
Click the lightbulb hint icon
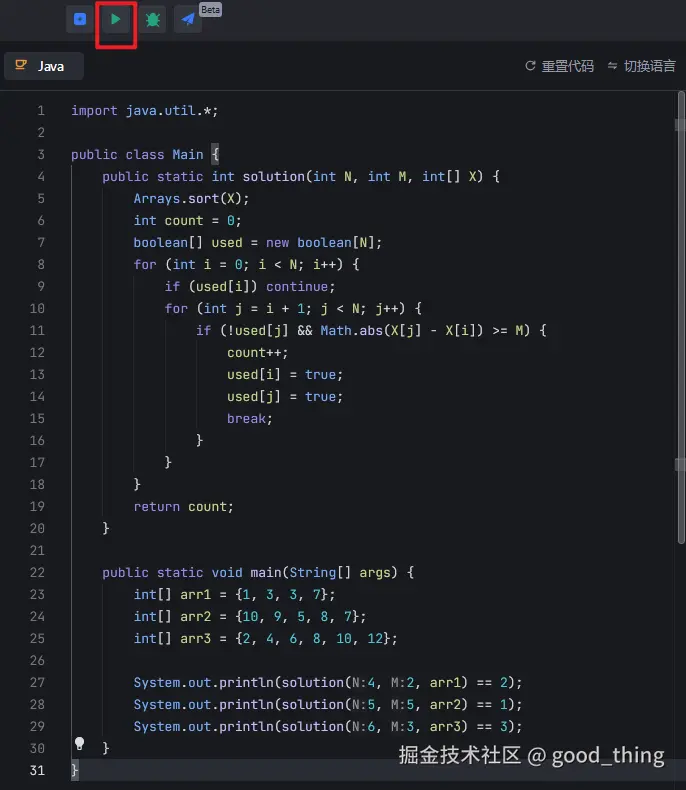[80, 744]
